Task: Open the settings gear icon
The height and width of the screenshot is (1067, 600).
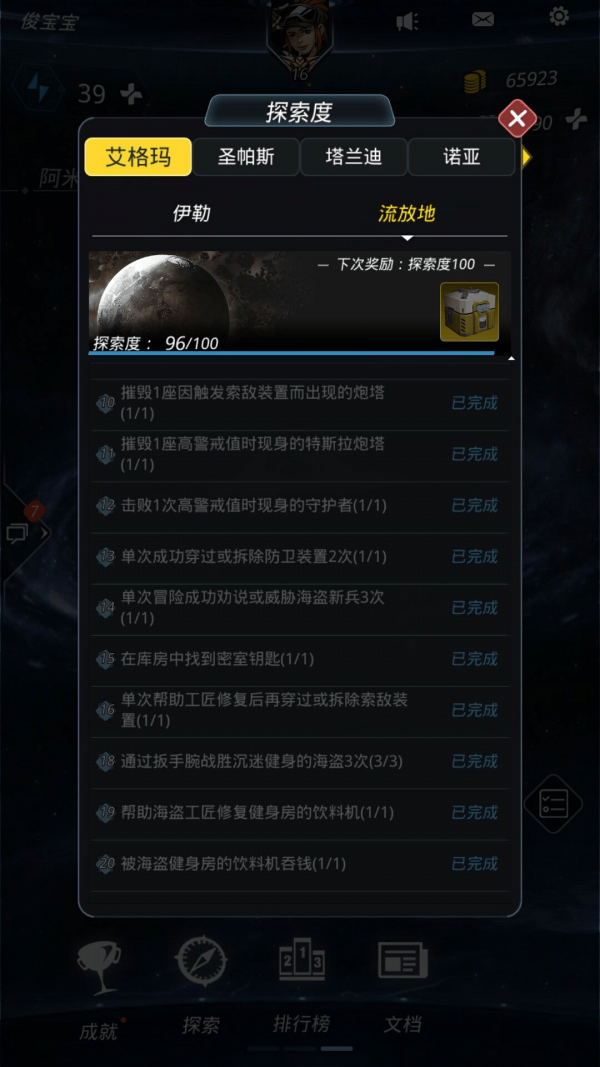Action: 559,16
